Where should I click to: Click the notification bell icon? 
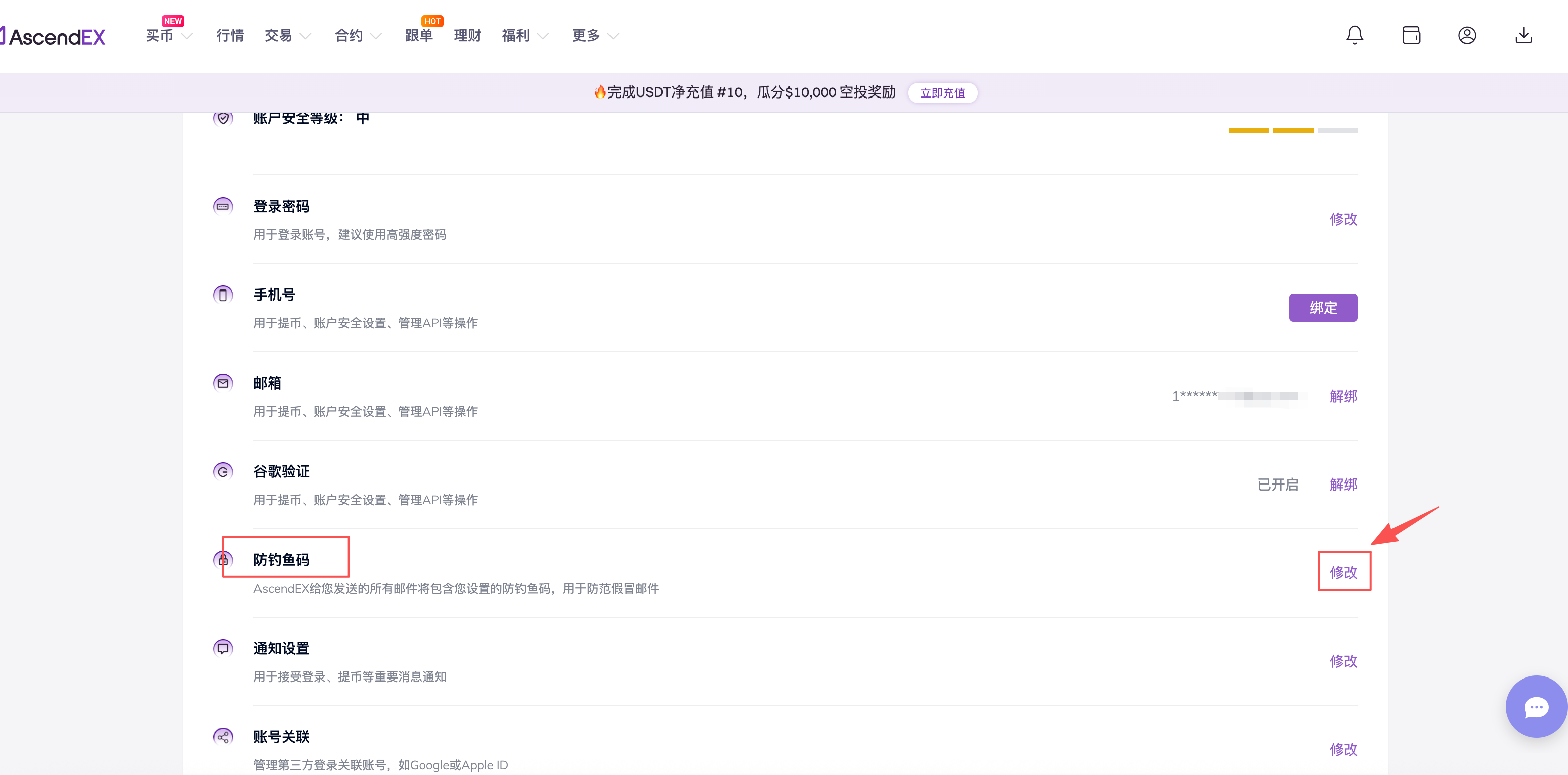(x=1354, y=35)
